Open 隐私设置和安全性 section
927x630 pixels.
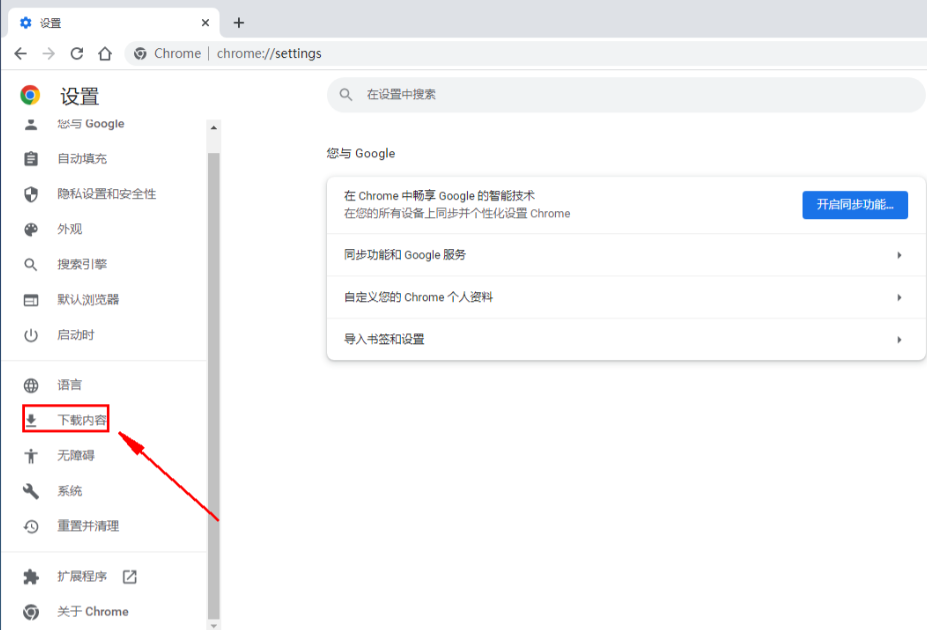coord(106,194)
